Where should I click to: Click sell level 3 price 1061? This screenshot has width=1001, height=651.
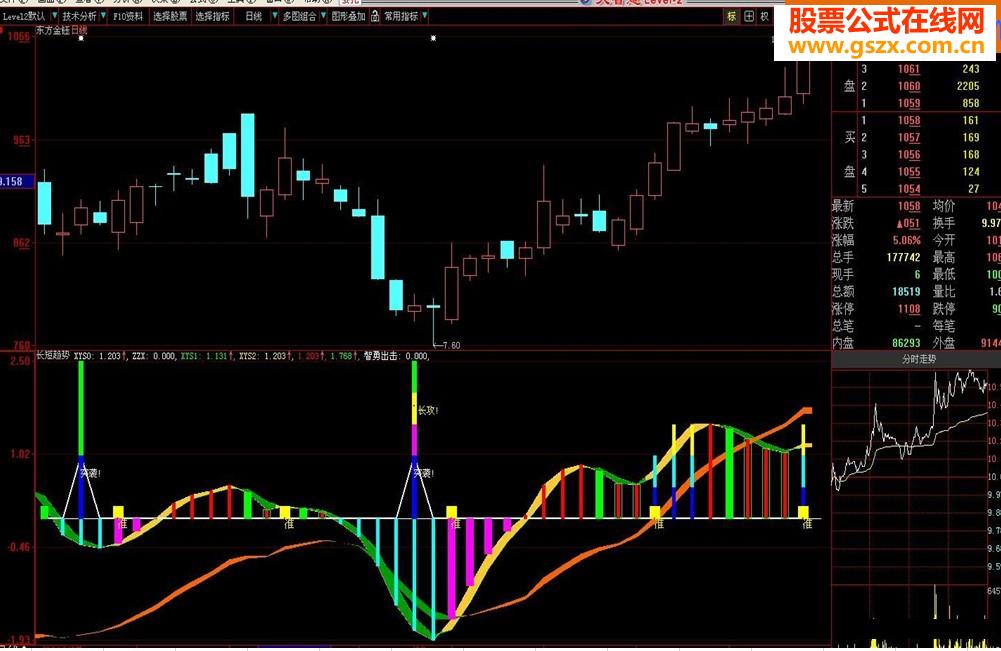[908, 69]
